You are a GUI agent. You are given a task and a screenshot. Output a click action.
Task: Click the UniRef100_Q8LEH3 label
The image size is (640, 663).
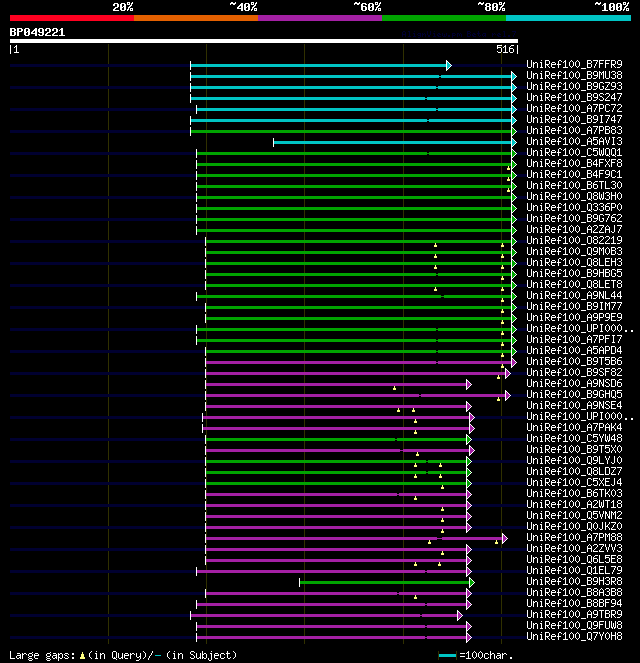tap(574, 262)
